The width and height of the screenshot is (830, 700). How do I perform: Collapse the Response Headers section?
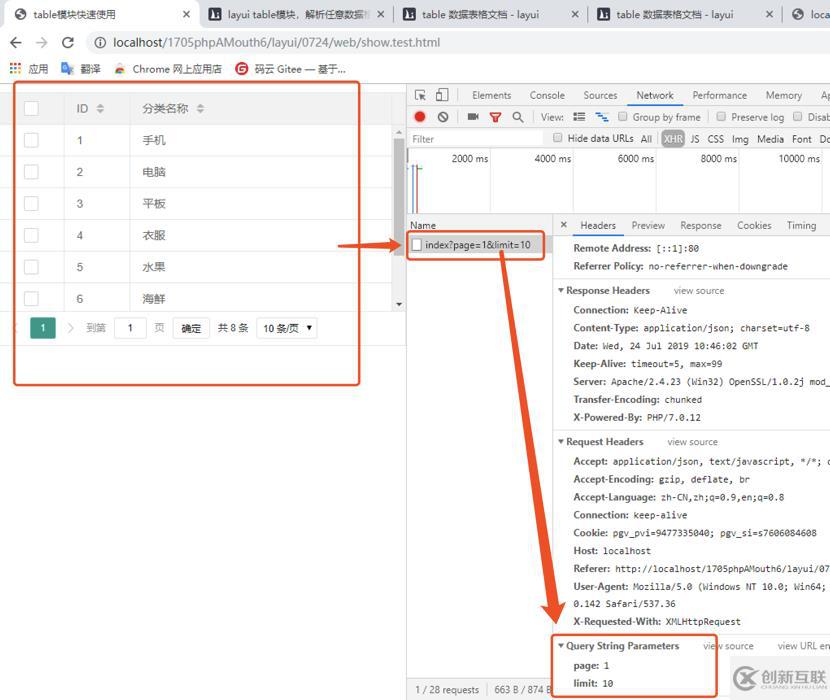pos(561,290)
